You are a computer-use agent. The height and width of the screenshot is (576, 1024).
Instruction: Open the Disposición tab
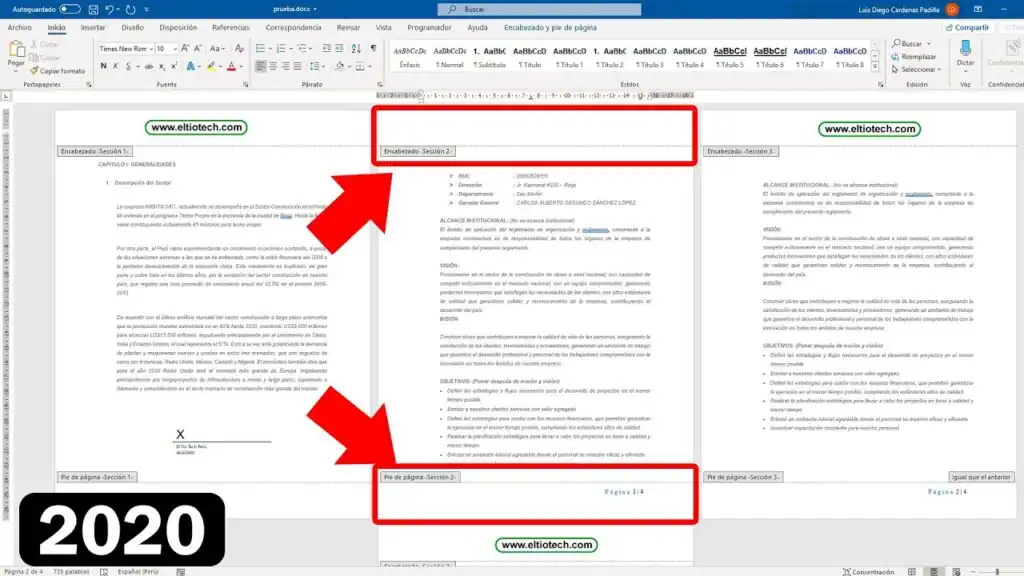pos(178,27)
